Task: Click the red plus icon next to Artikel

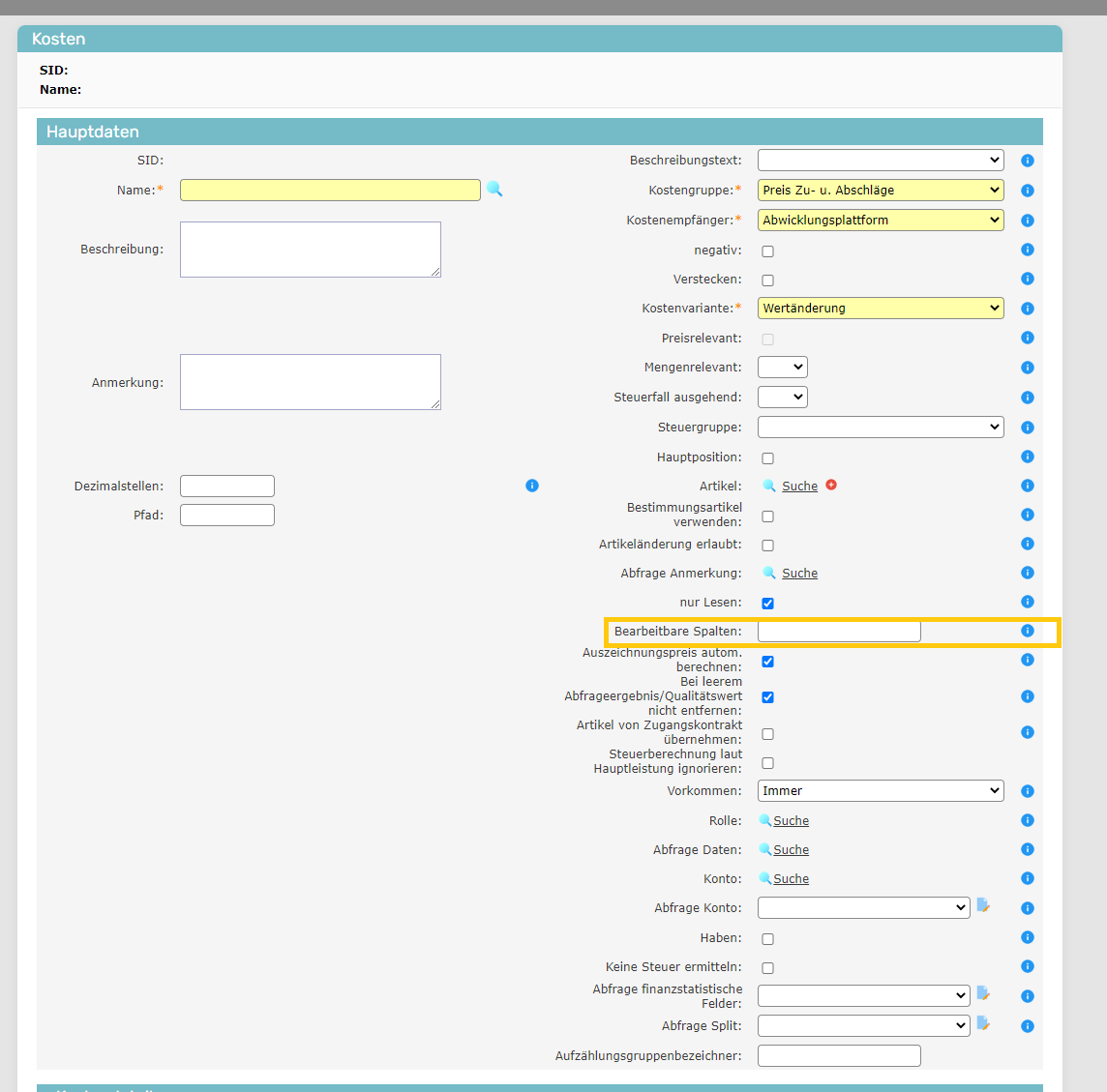Action: (831, 486)
